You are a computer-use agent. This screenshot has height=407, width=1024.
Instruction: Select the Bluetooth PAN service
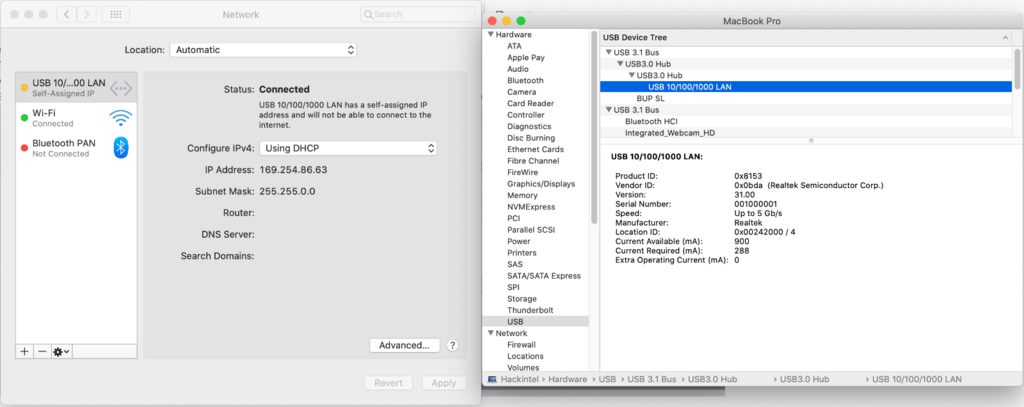click(x=76, y=148)
